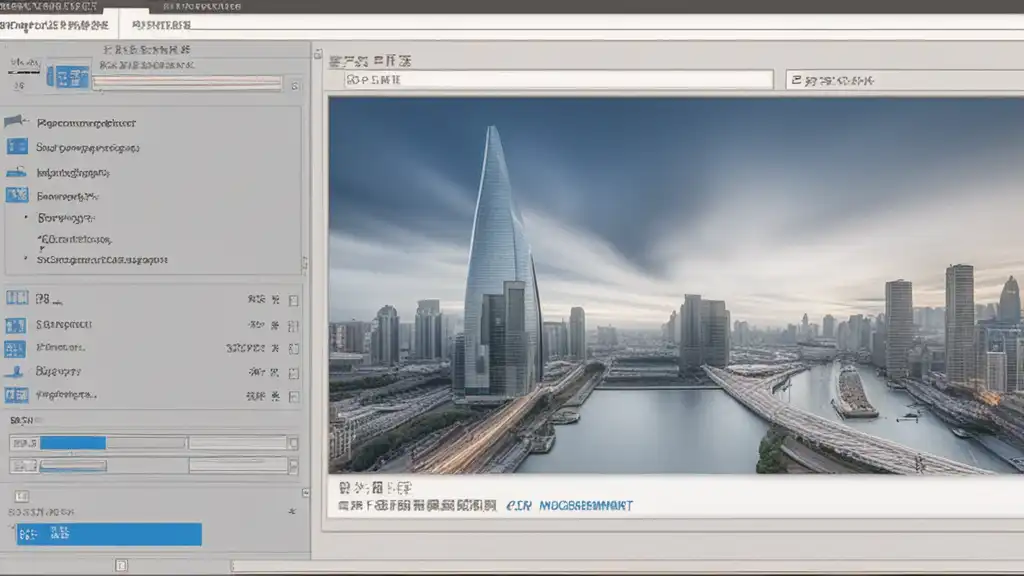Toggle the checkbox on the first lower list row
Screen dimensions: 1024x576
pos(293,299)
